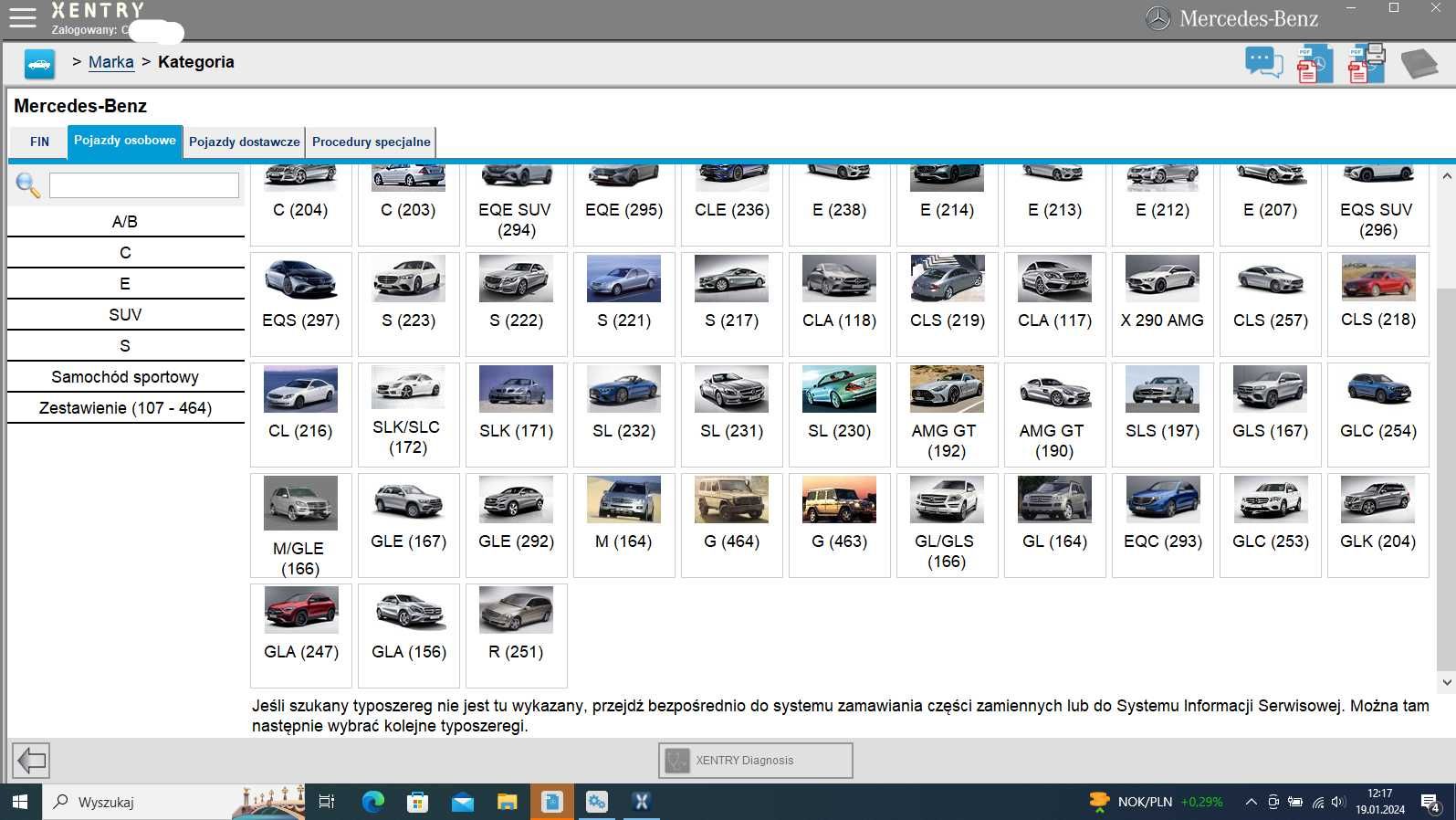The width and height of the screenshot is (1456, 820).
Task: Choose SL (232) roadster
Action: [x=624, y=415]
